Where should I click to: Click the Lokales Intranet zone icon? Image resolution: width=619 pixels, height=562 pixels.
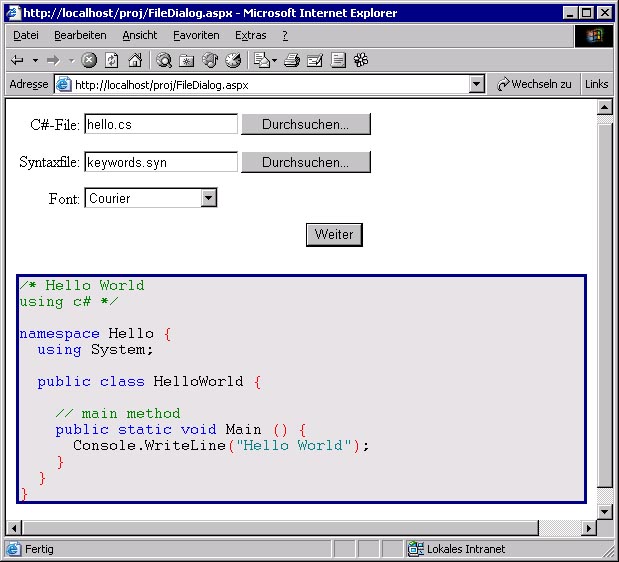tap(415, 549)
